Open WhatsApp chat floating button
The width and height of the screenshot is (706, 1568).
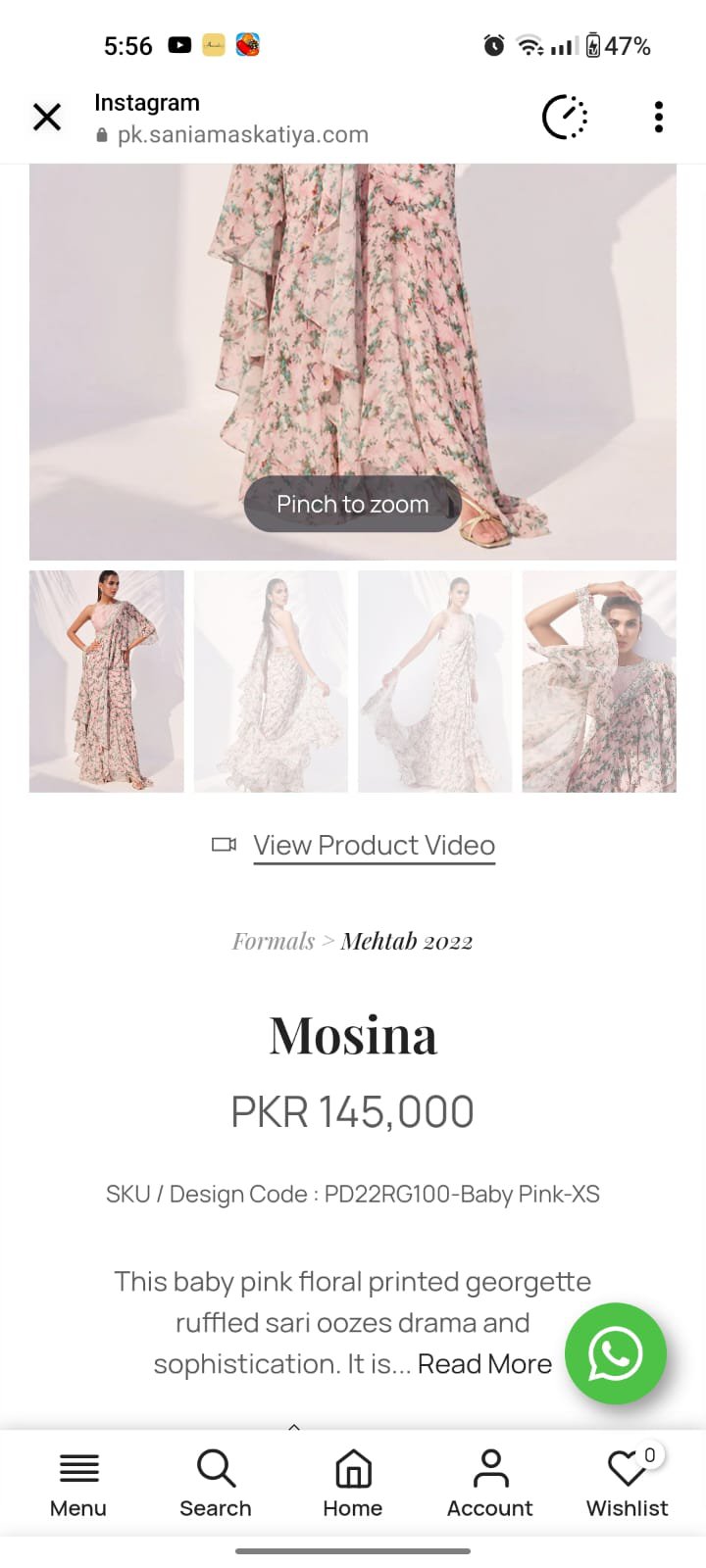tap(616, 1353)
